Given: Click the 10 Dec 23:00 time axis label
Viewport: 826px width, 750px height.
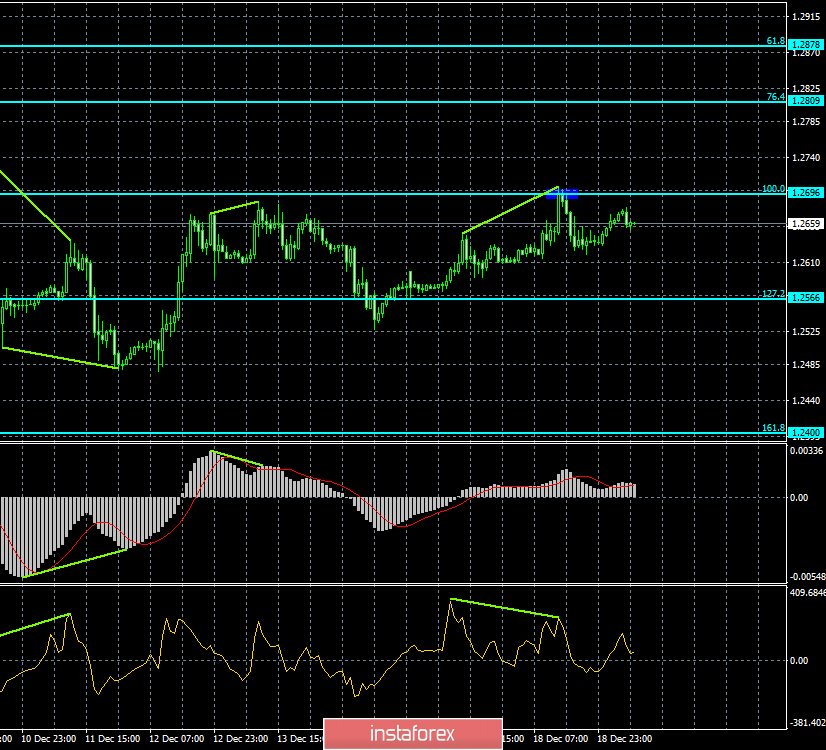Looking at the screenshot, I should [48, 738].
